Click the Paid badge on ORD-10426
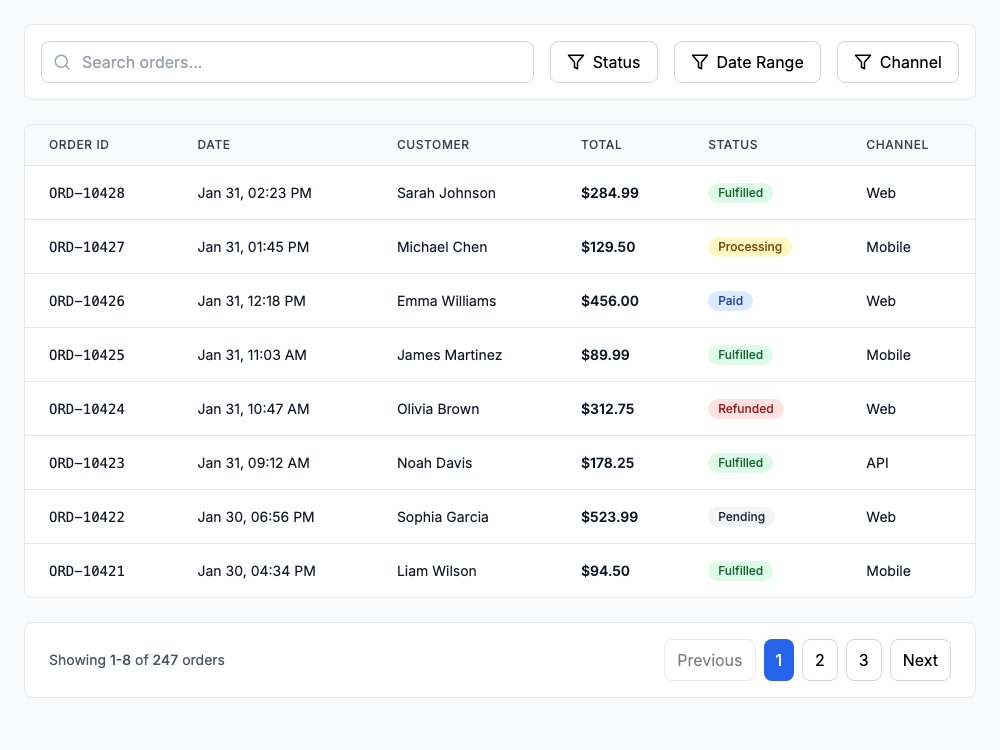 click(x=730, y=301)
